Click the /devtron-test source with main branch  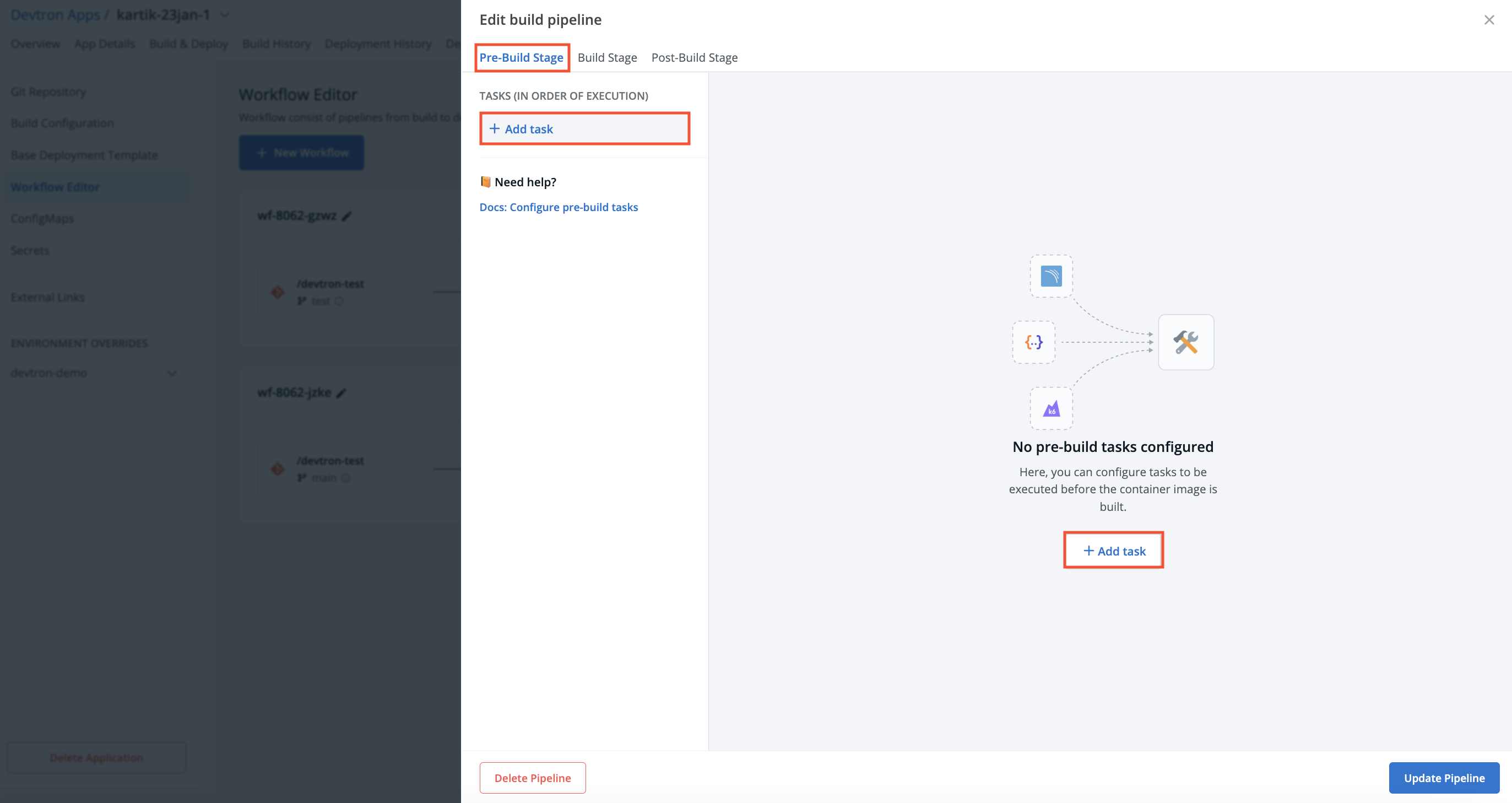(345, 469)
